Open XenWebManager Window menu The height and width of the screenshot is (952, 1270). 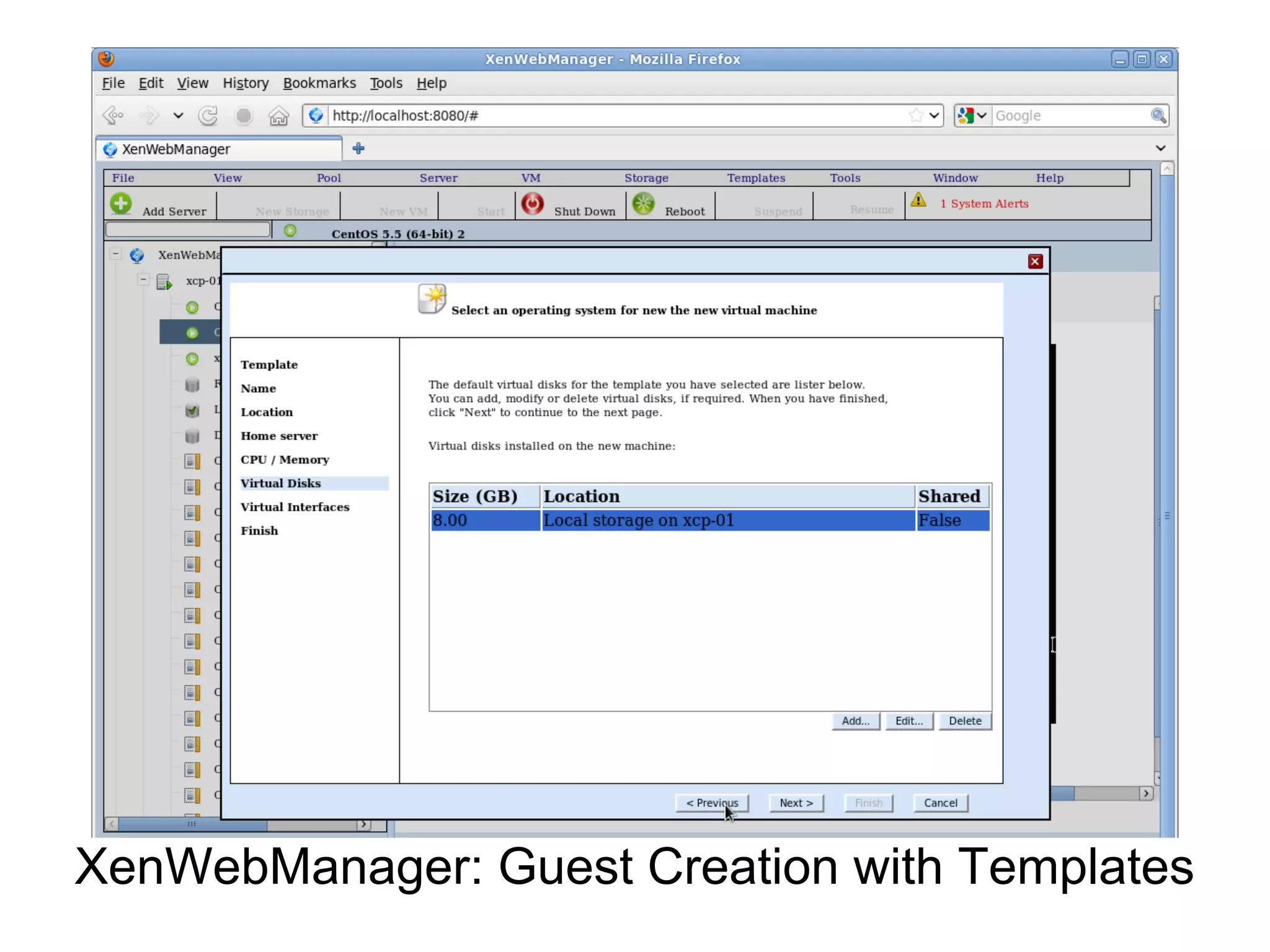(x=955, y=178)
